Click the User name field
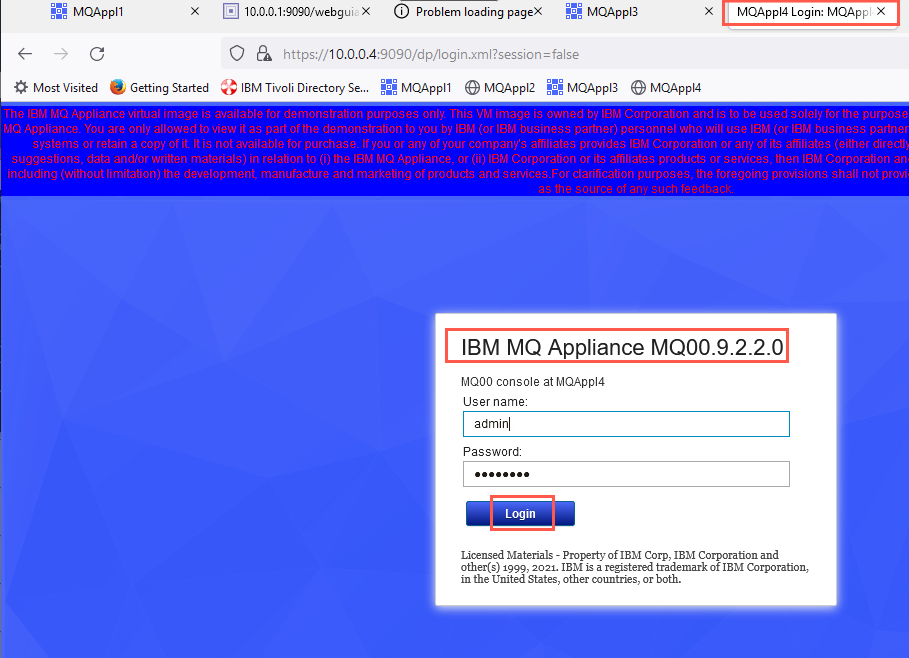The height and width of the screenshot is (658, 909). pos(626,424)
